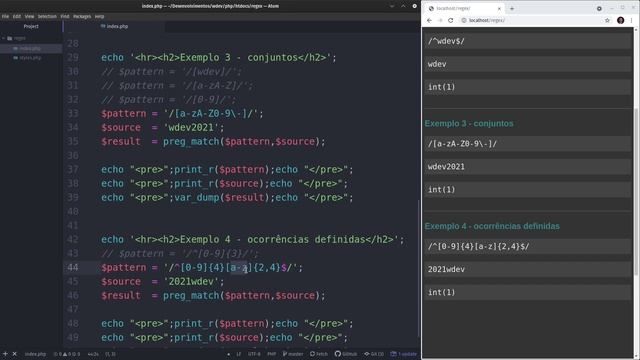The width and height of the screenshot is (640, 360).
Task: Click the site info icon in address bar
Action: pyautogui.click(x=464, y=20)
